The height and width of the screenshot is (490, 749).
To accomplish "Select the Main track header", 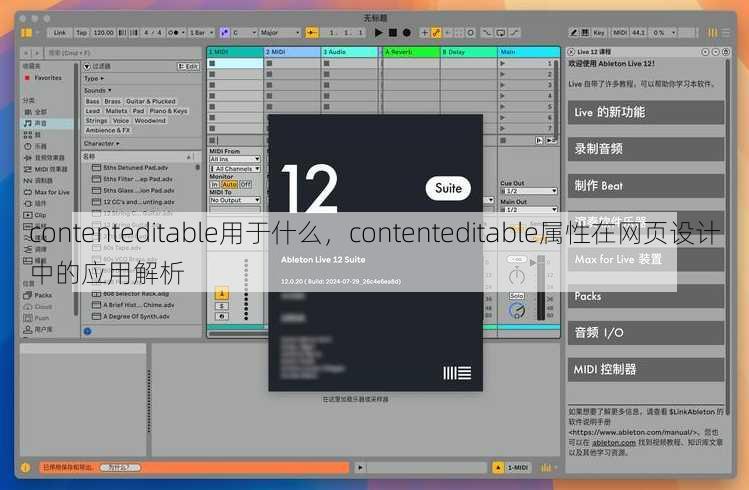I will click(x=529, y=52).
